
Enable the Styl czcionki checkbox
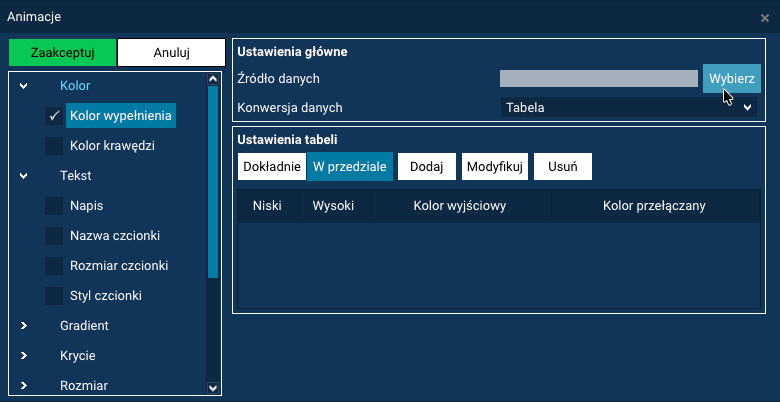[x=54, y=296]
